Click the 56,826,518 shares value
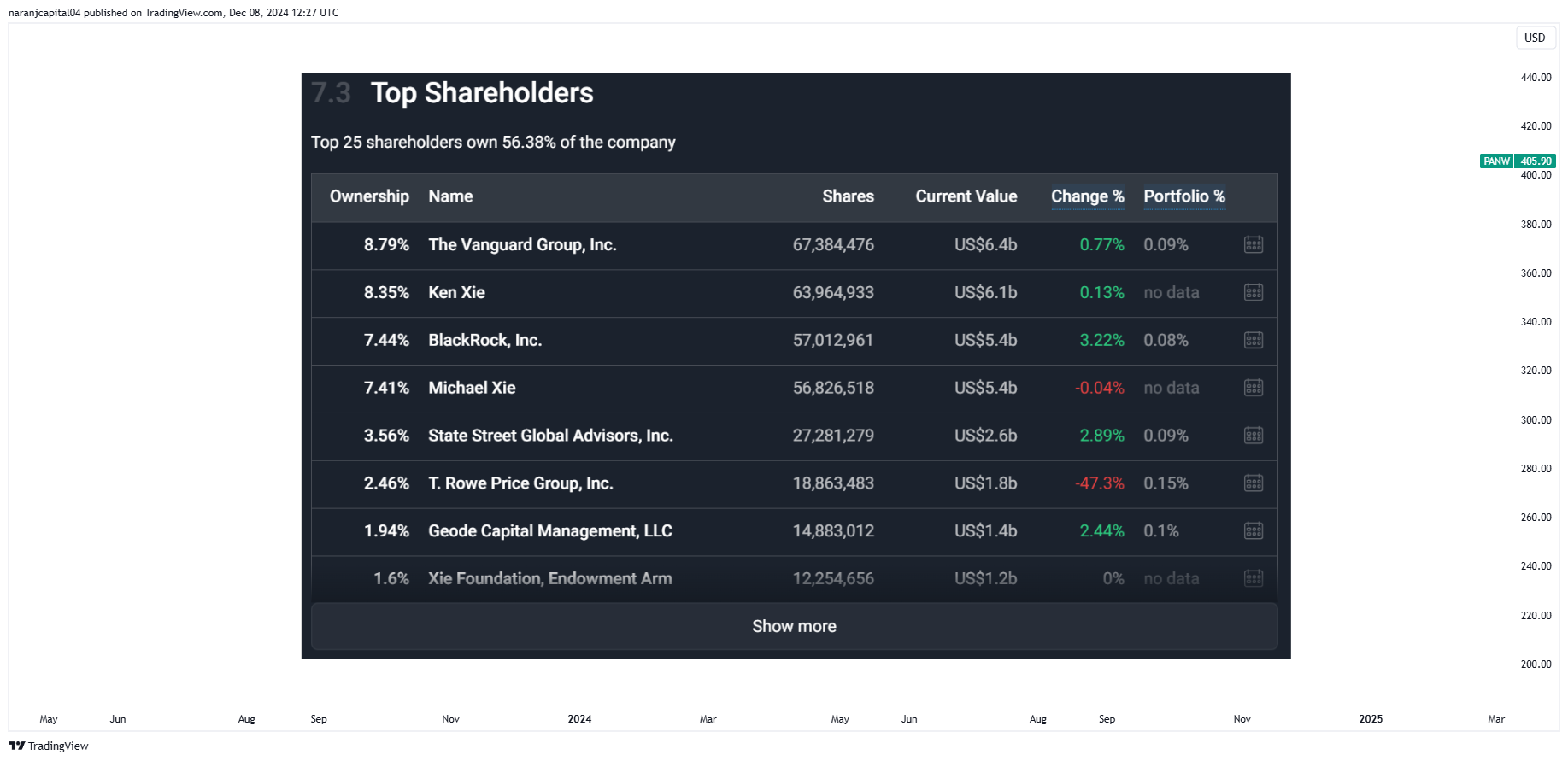 pos(833,389)
